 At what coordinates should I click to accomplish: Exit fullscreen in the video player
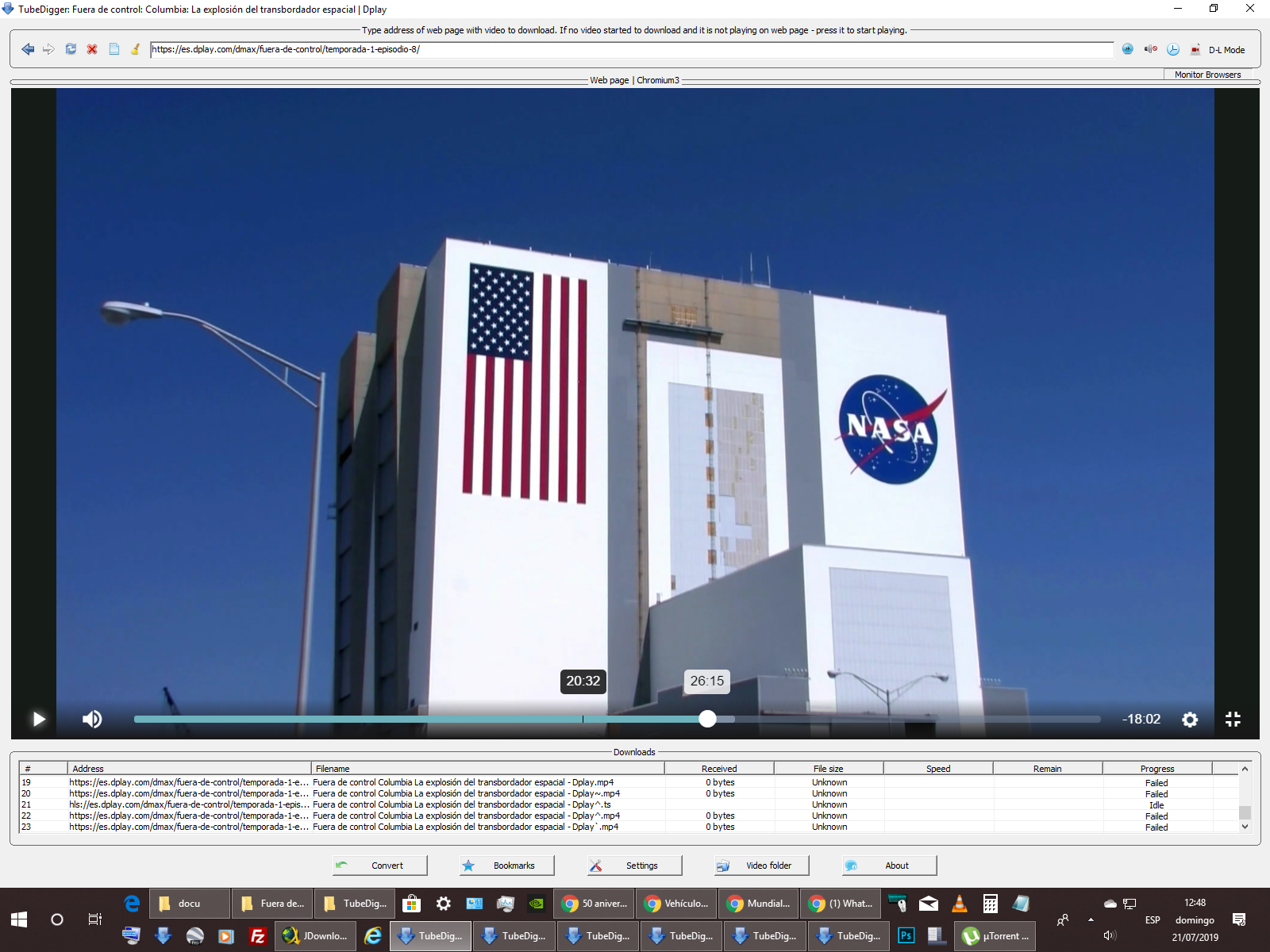tap(1233, 720)
